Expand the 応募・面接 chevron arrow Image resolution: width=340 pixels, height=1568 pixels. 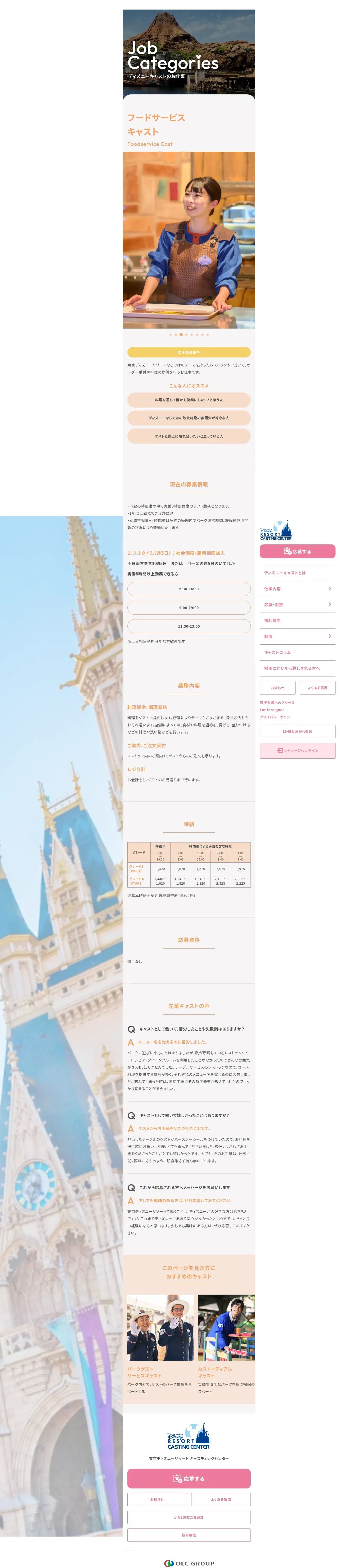(330, 604)
